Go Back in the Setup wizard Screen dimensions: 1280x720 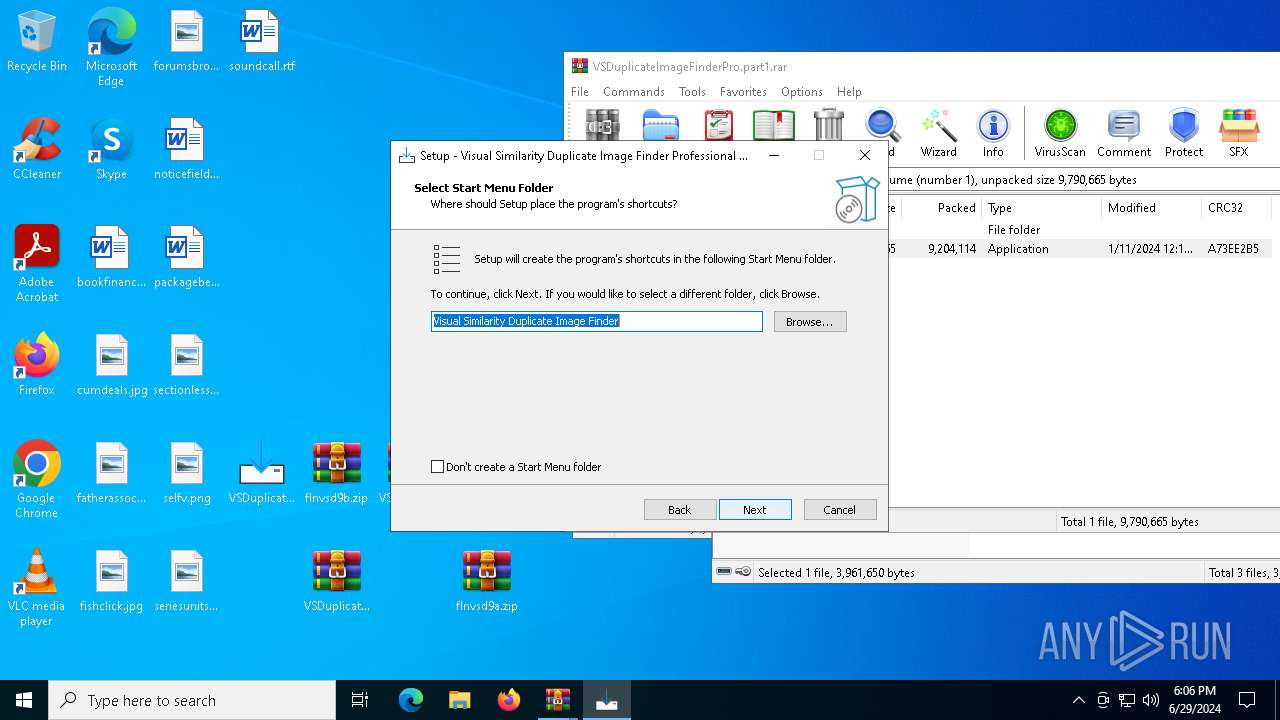tap(680, 510)
